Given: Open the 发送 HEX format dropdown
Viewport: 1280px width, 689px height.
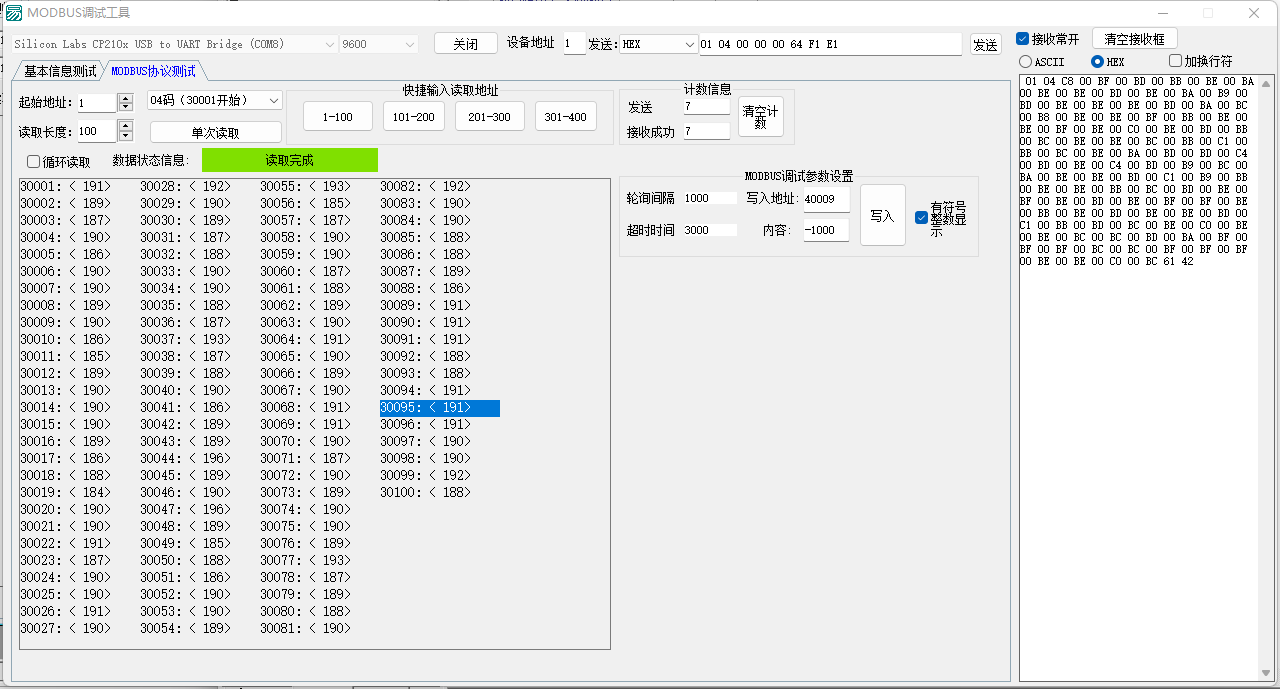Looking at the screenshot, I should tap(658, 44).
